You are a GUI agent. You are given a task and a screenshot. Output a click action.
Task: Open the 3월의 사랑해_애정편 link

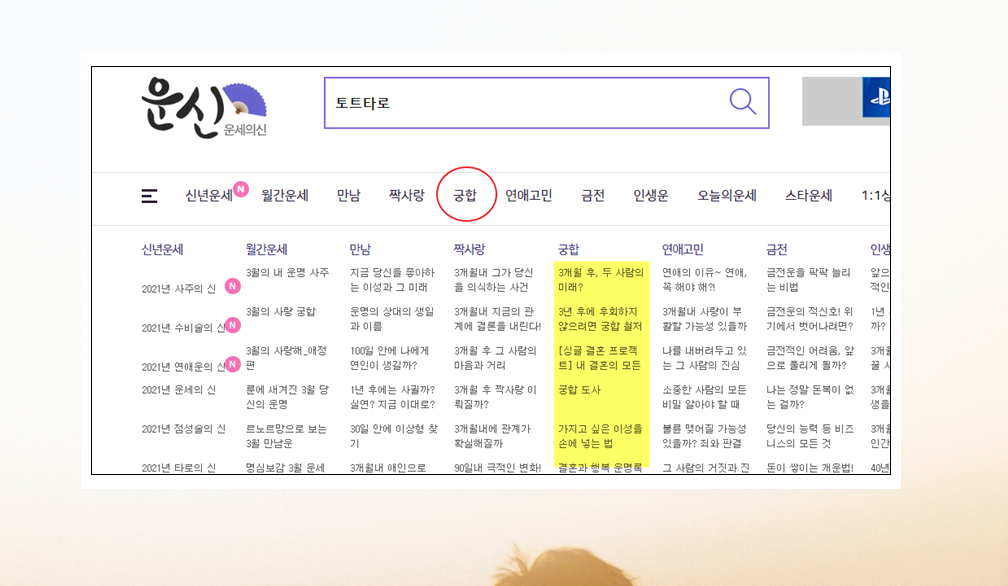point(286,358)
